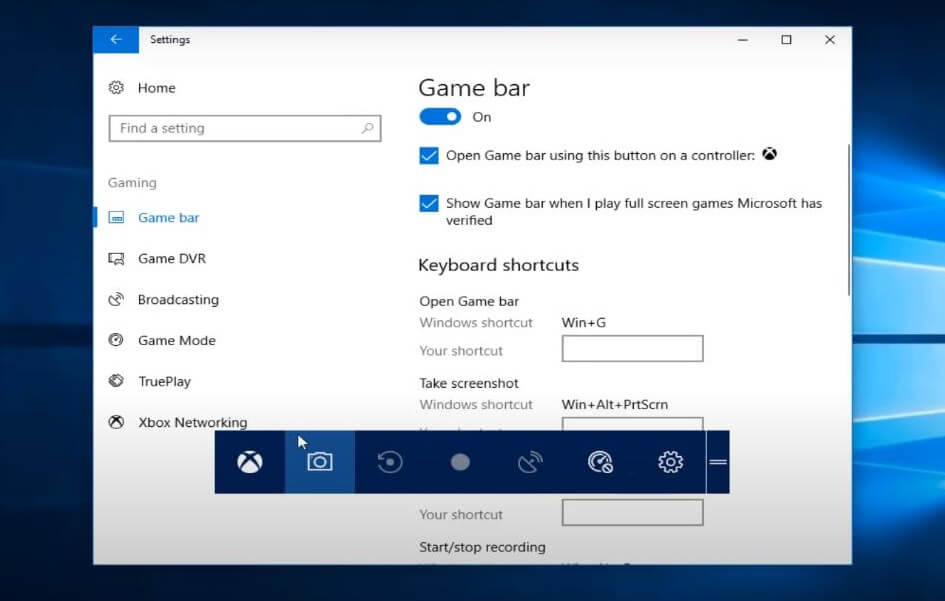Image resolution: width=945 pixels, height=601 pixels.
Task: Go to Settings Home
Action: tap(156, 88)
